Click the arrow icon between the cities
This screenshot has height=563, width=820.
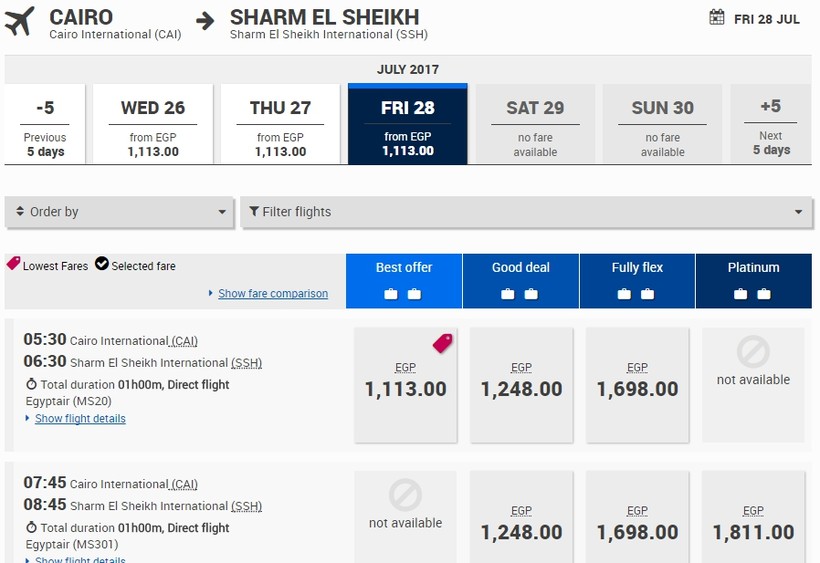pyautogui.click(x=206, y=21)
